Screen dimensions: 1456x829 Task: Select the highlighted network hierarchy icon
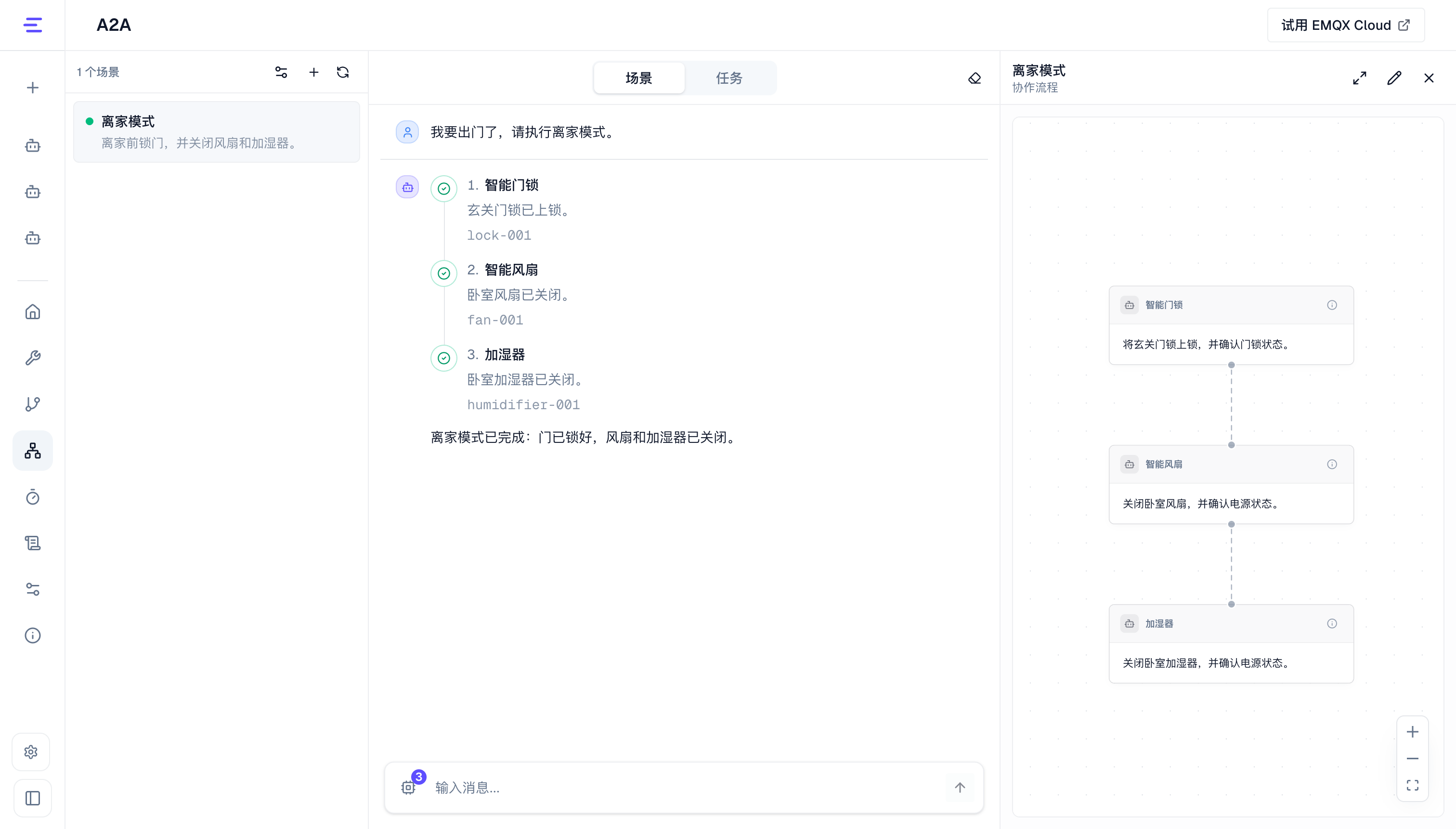click(32, 451)
